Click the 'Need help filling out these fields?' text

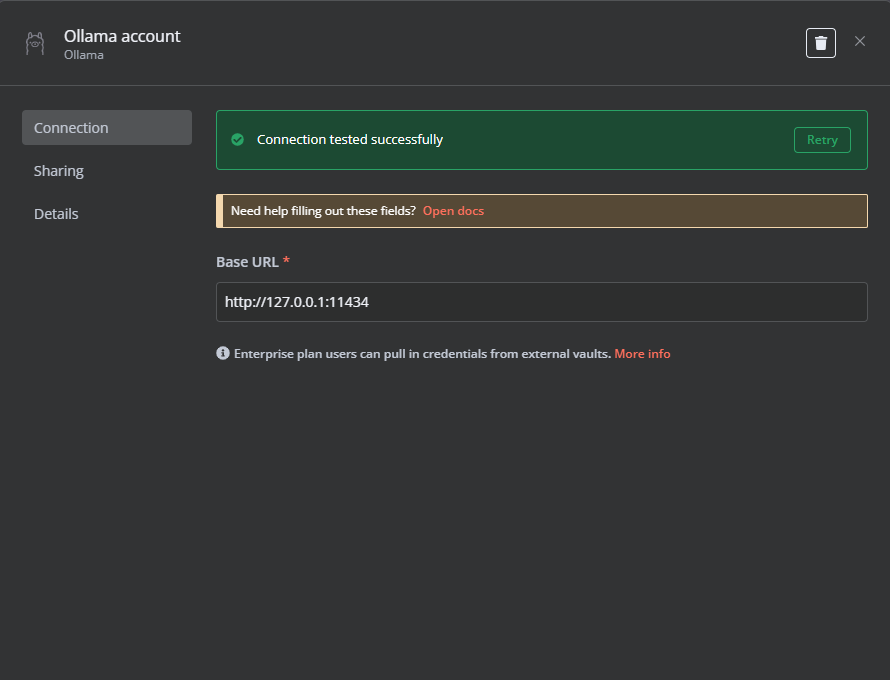pos(324,211)
